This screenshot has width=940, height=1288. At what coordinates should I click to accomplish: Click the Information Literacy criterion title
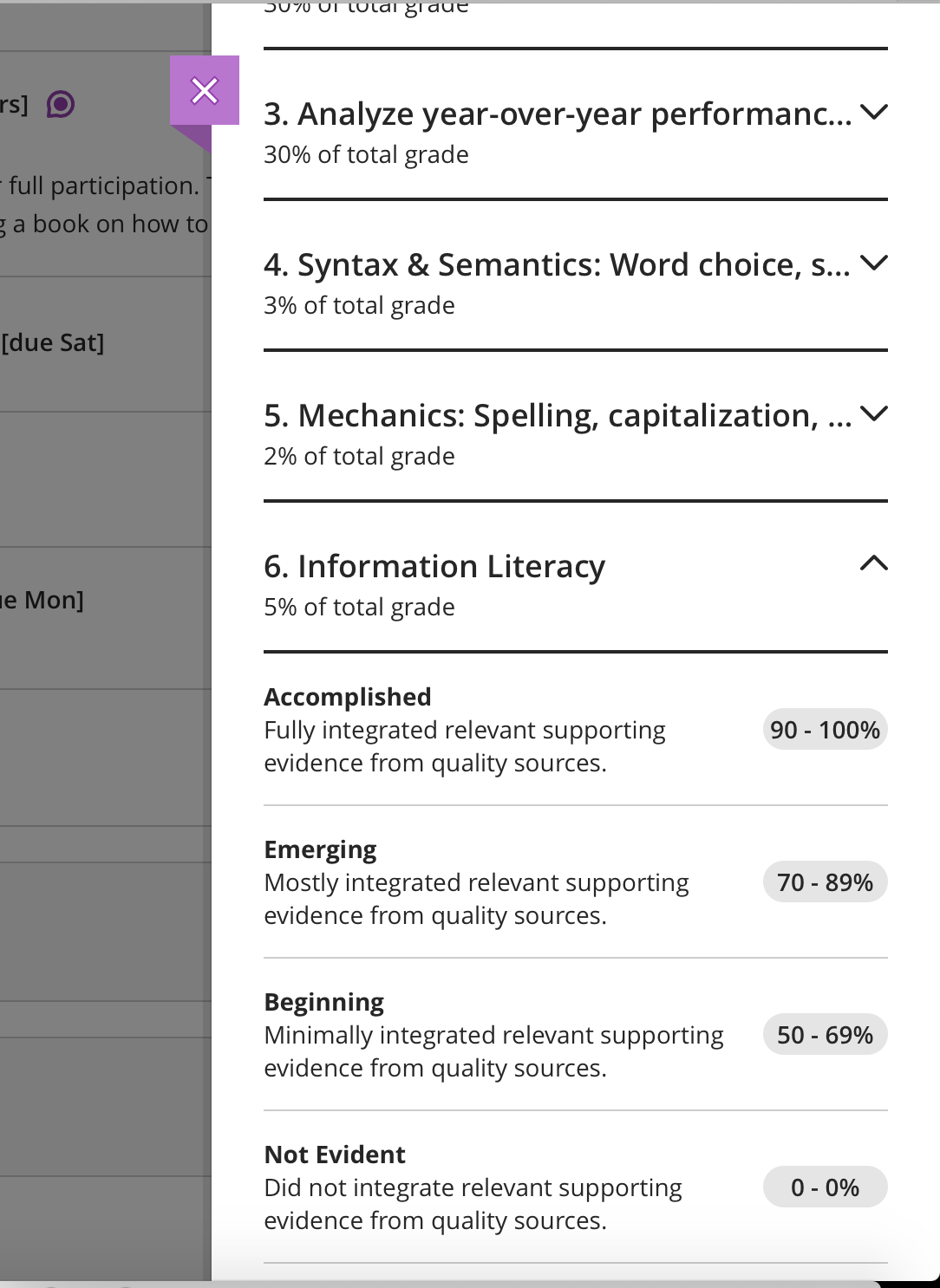434,566
